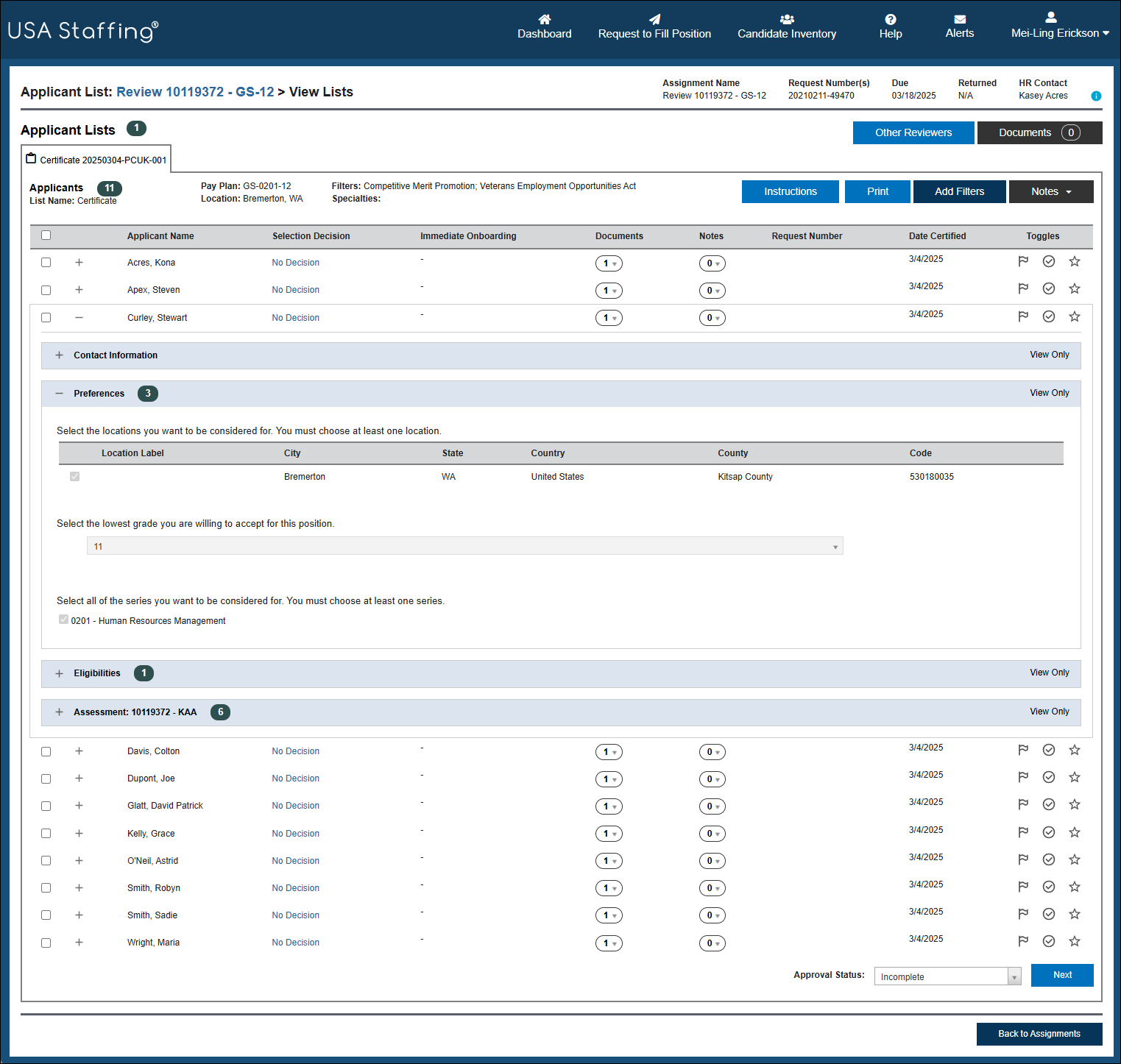Open the Approval Status dropdown
This screenshot has height=1064, width=1121.
coord(947,976)
